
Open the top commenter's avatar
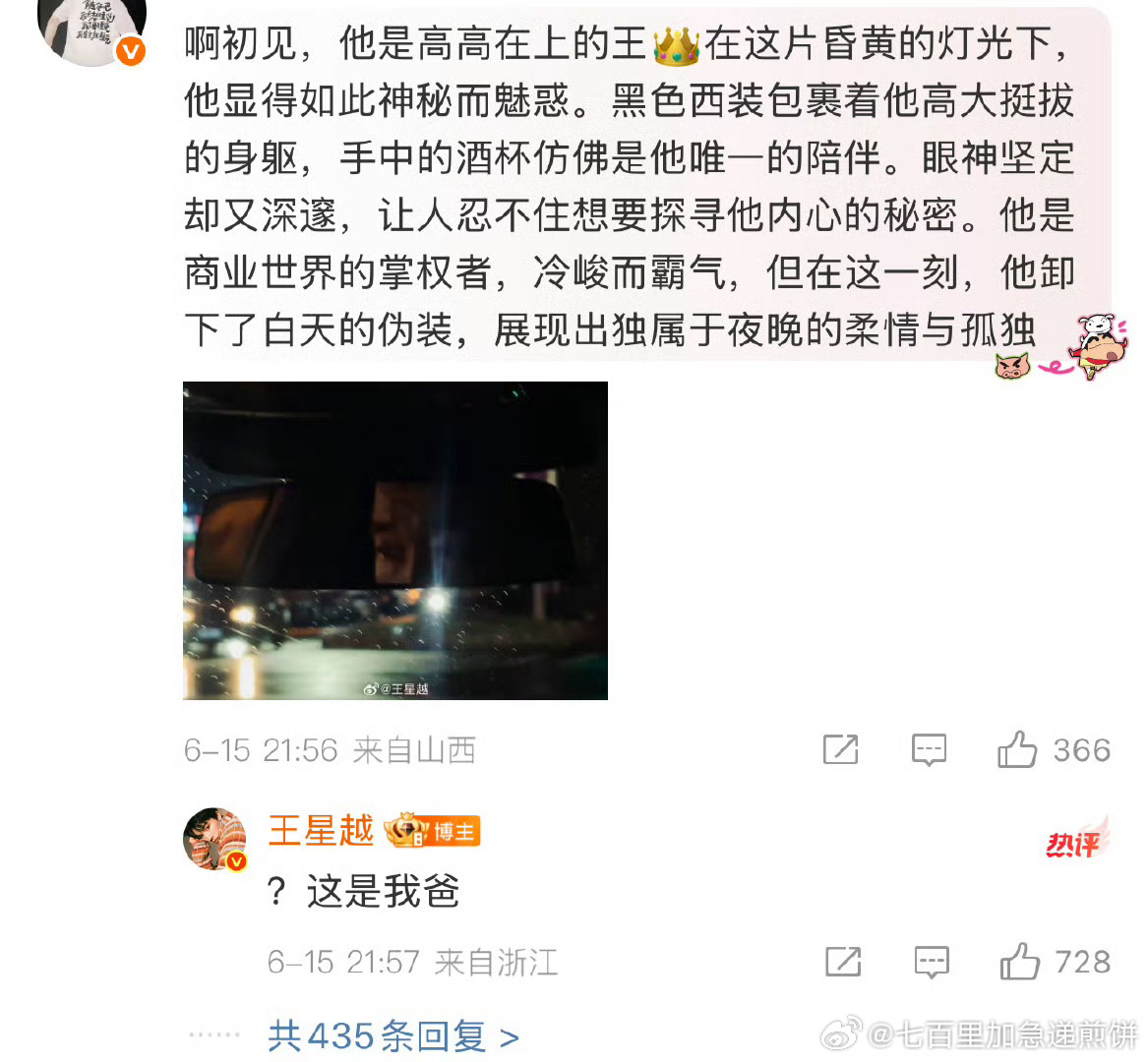91,29
